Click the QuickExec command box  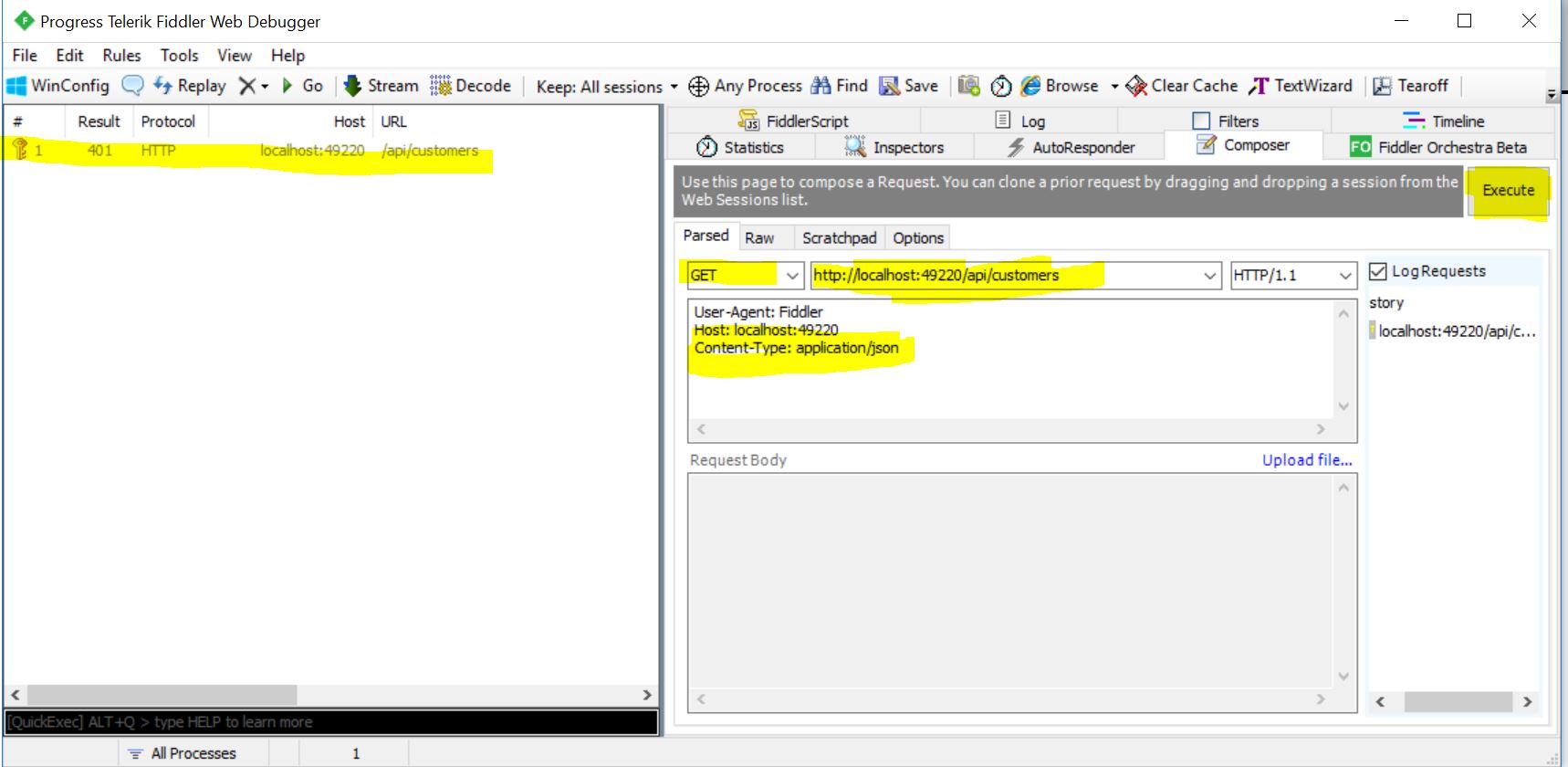coord(330,722)
